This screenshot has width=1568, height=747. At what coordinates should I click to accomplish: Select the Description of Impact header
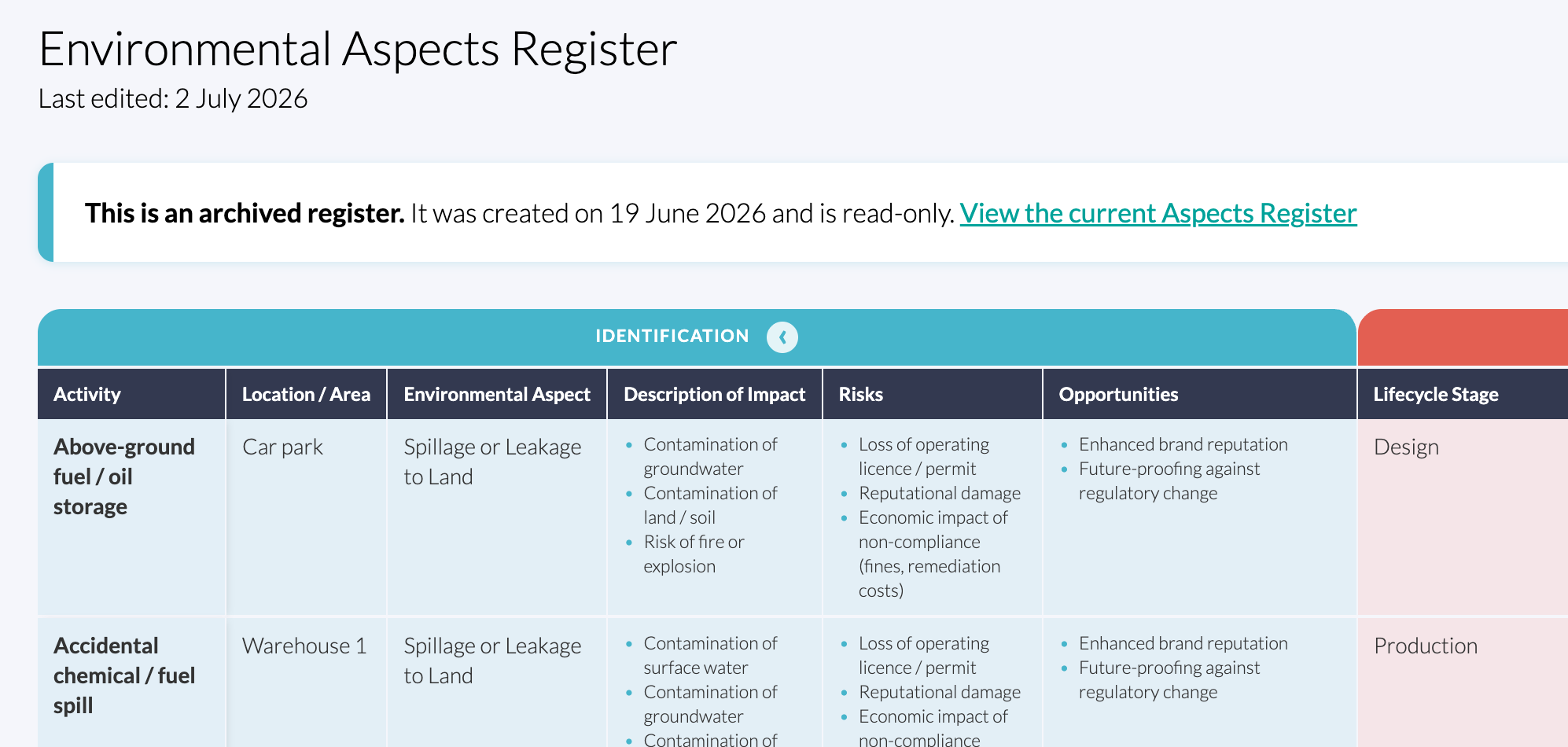click(x=714, y=394)
